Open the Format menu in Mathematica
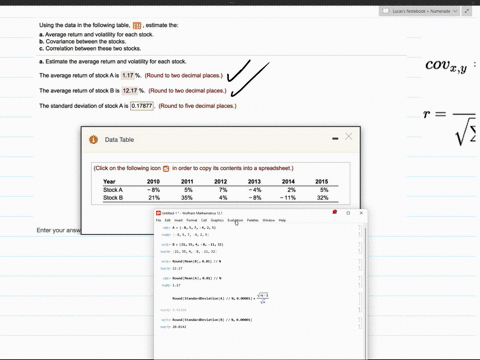The height and width of the screenshot is (360, 480). 192,220
